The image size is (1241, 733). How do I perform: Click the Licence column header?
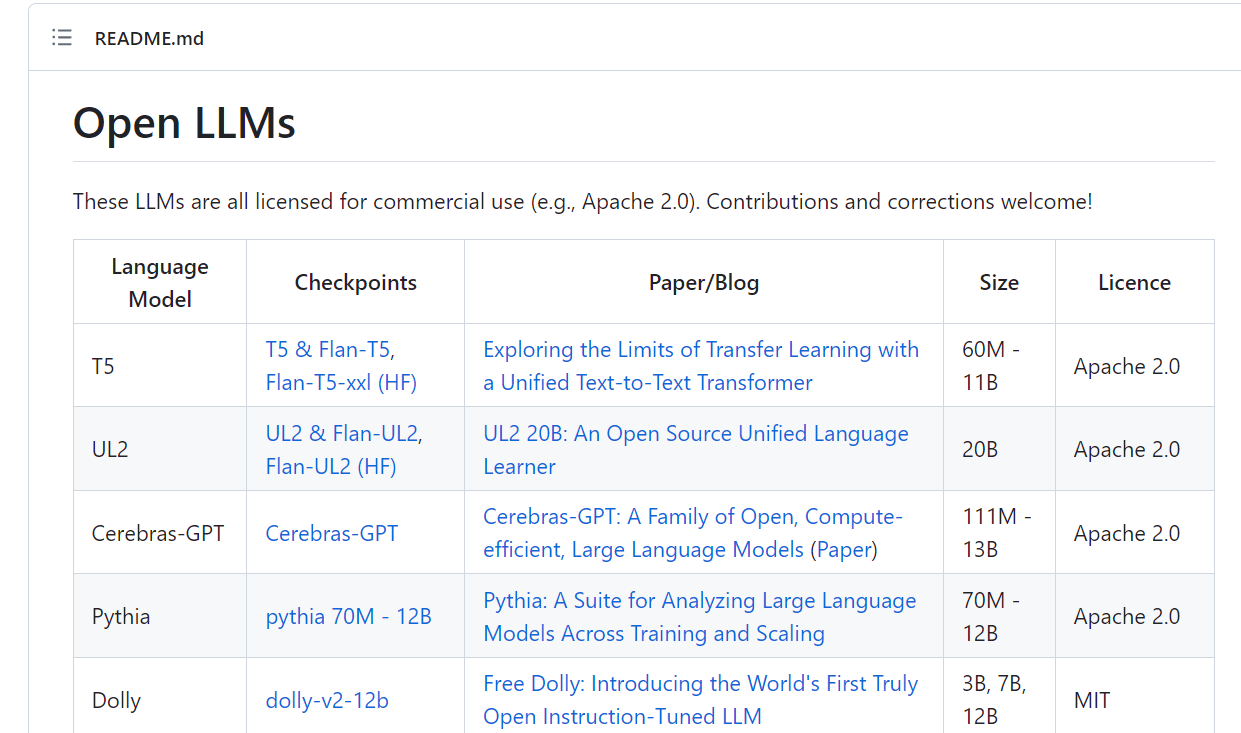[x=1134, y=282]
